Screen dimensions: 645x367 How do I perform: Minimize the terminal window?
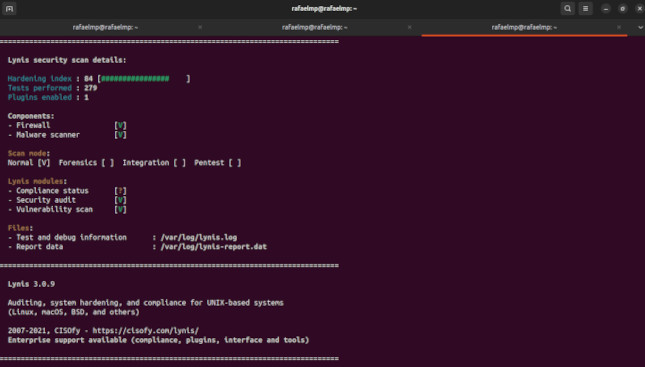(606, 9)
